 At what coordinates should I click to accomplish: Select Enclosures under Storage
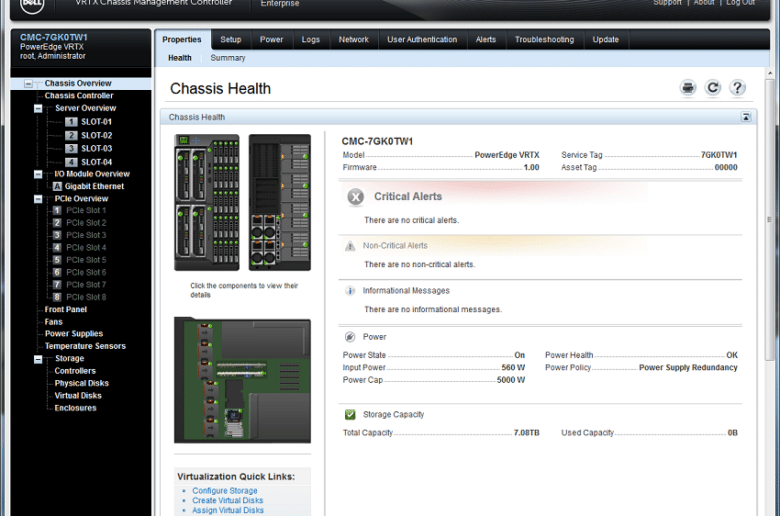[76, 408]
